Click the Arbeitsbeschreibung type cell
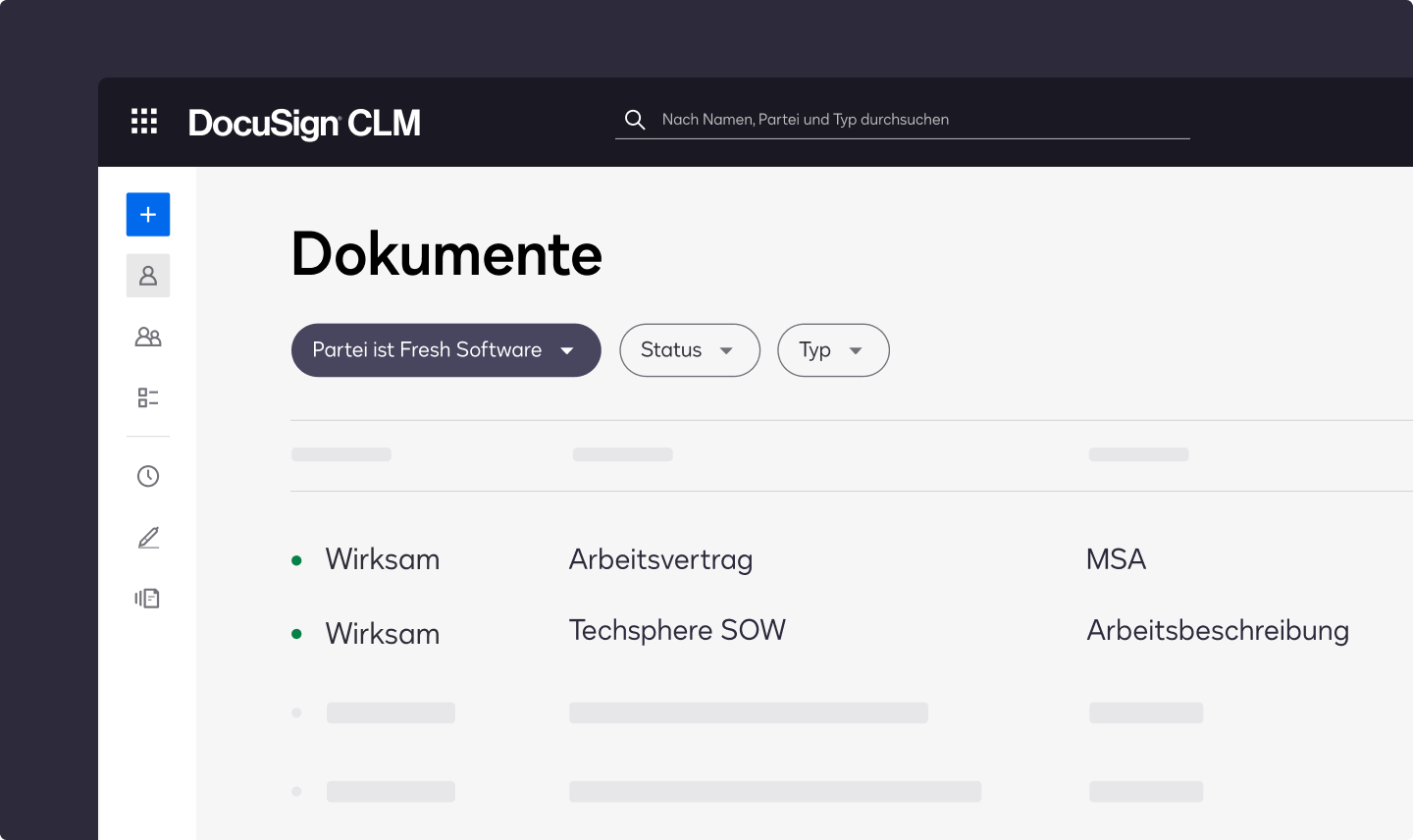The width and height of the screenshot is (1413, 840). pos(1218,630)
